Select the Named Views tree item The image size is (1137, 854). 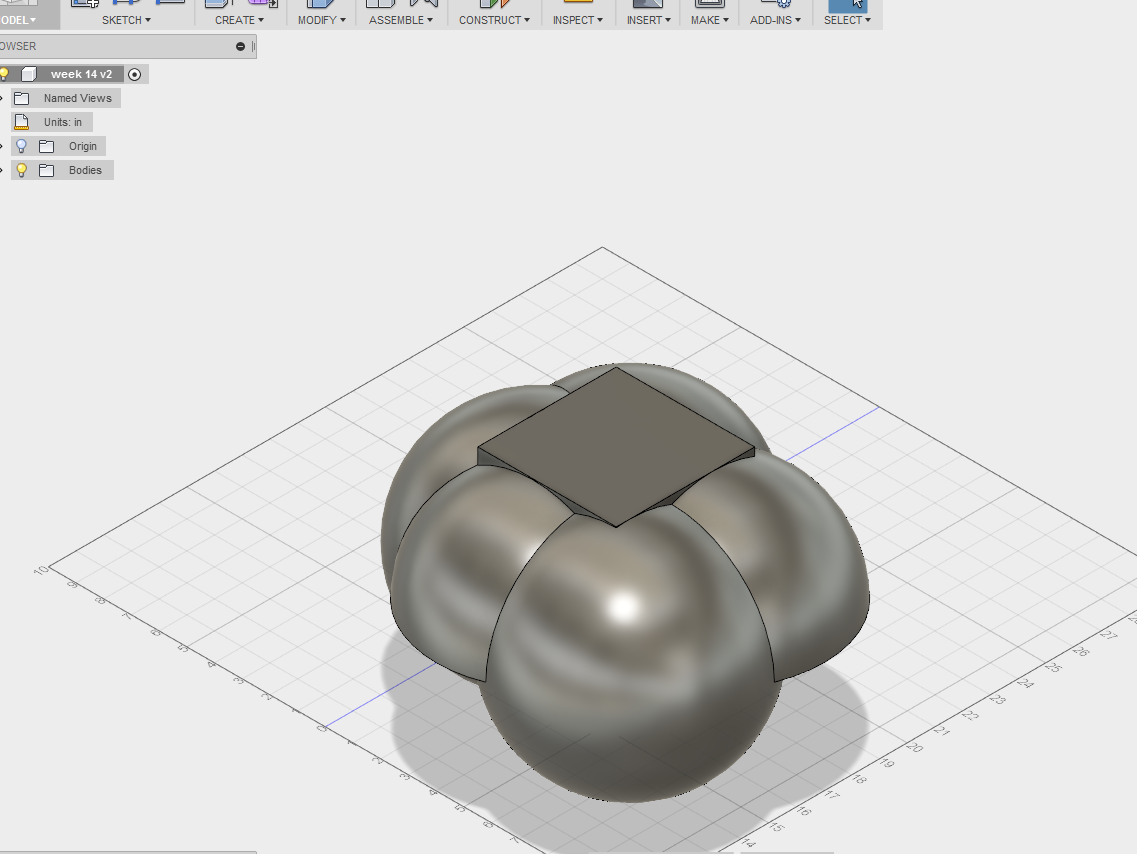78,98
